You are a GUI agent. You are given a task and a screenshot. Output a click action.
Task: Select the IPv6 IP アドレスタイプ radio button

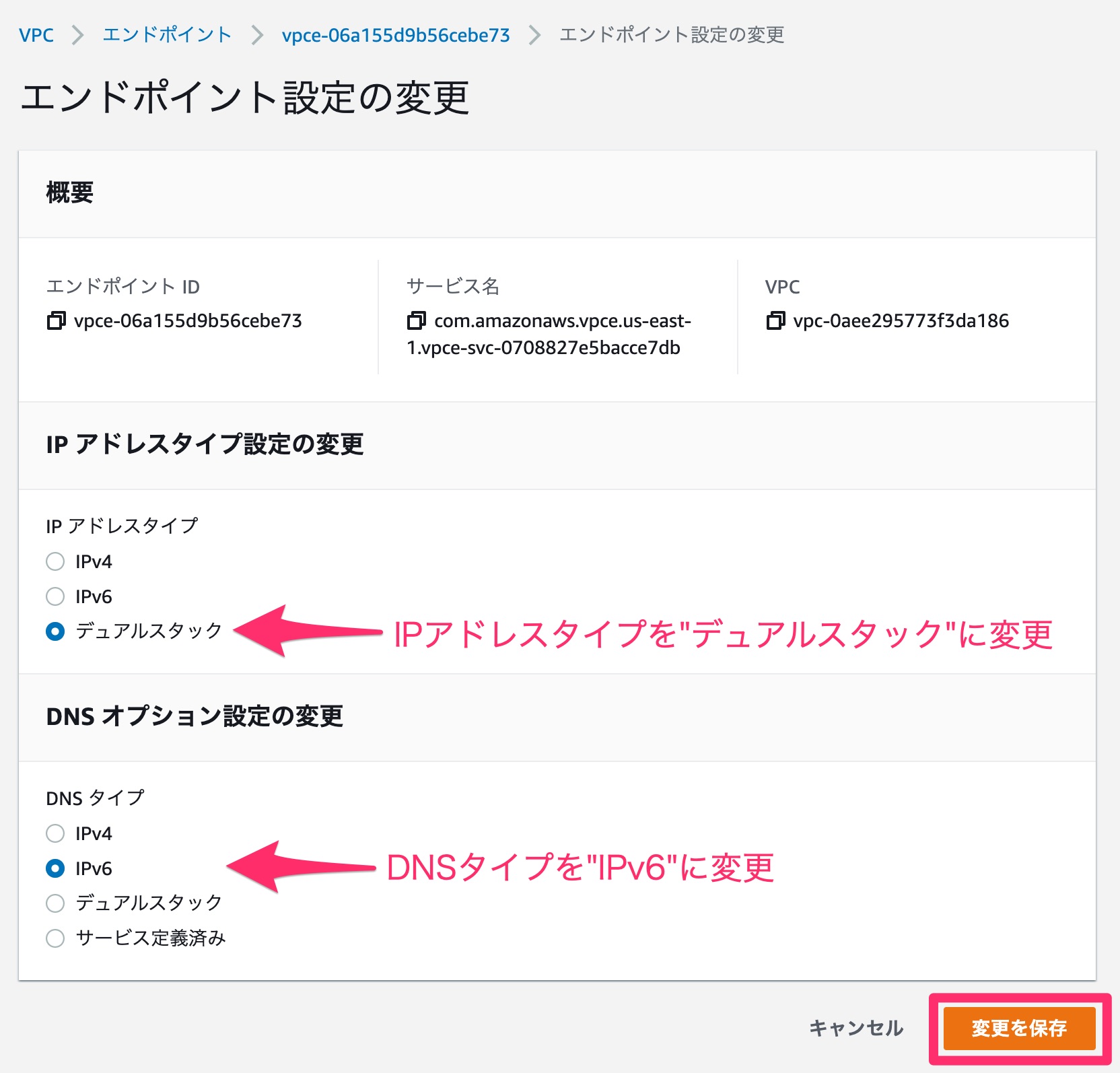click(55, 596)
